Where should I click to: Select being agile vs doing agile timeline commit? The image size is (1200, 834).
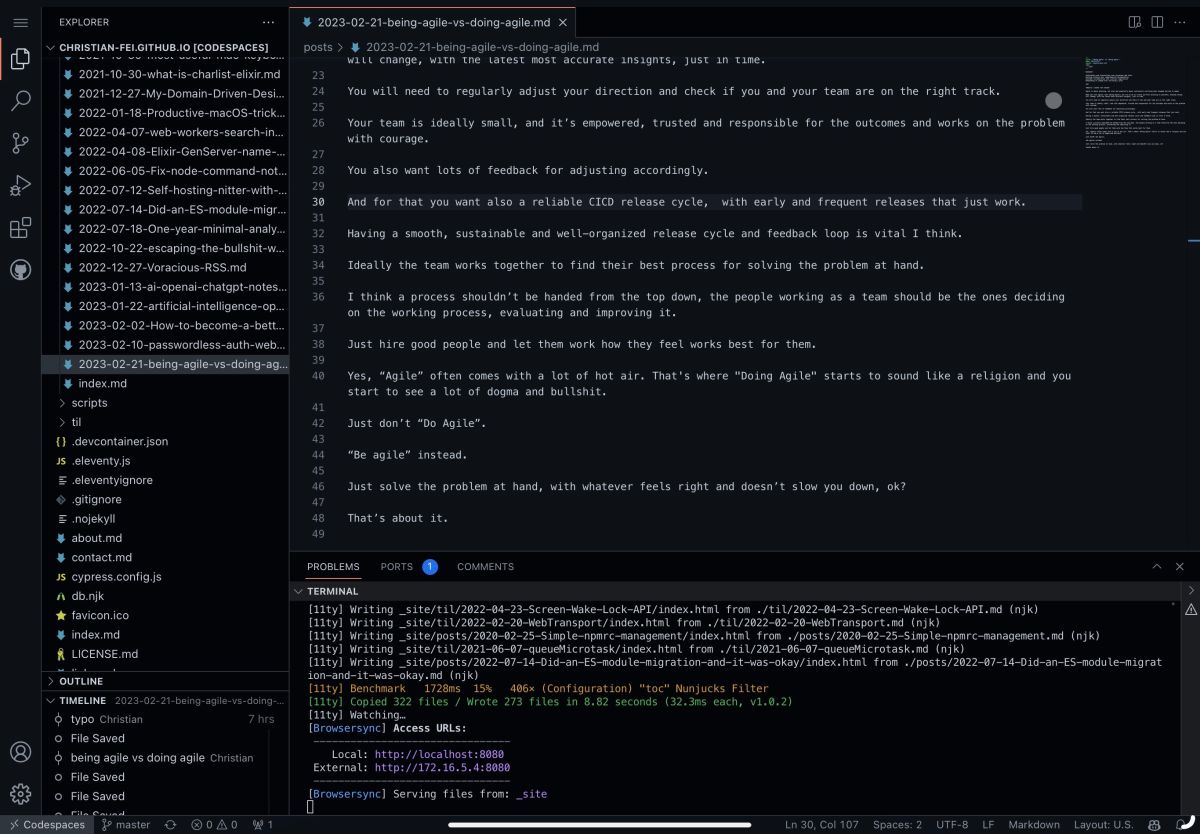pos(165,758)
